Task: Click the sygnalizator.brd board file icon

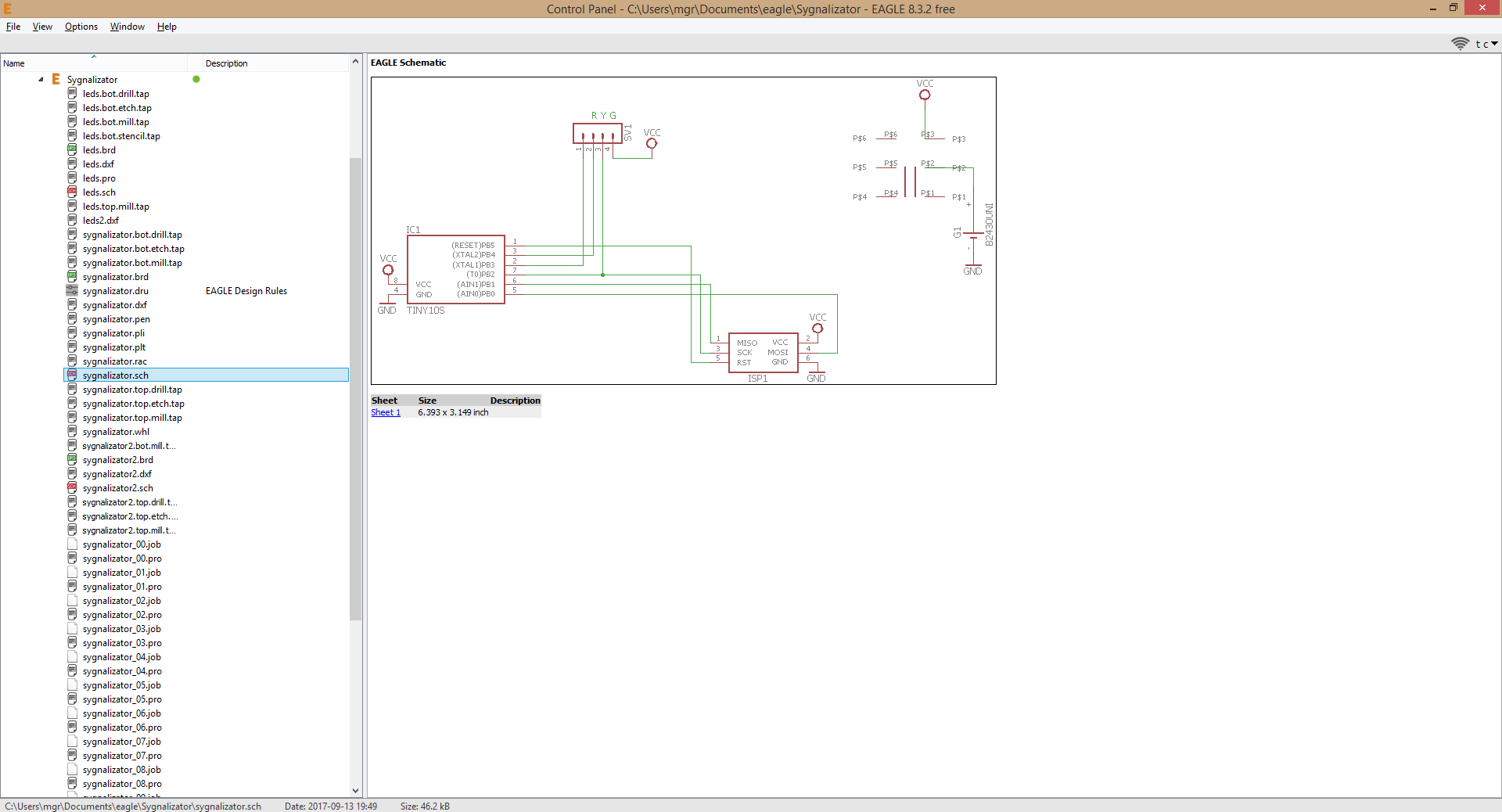Action: point(72,276)
